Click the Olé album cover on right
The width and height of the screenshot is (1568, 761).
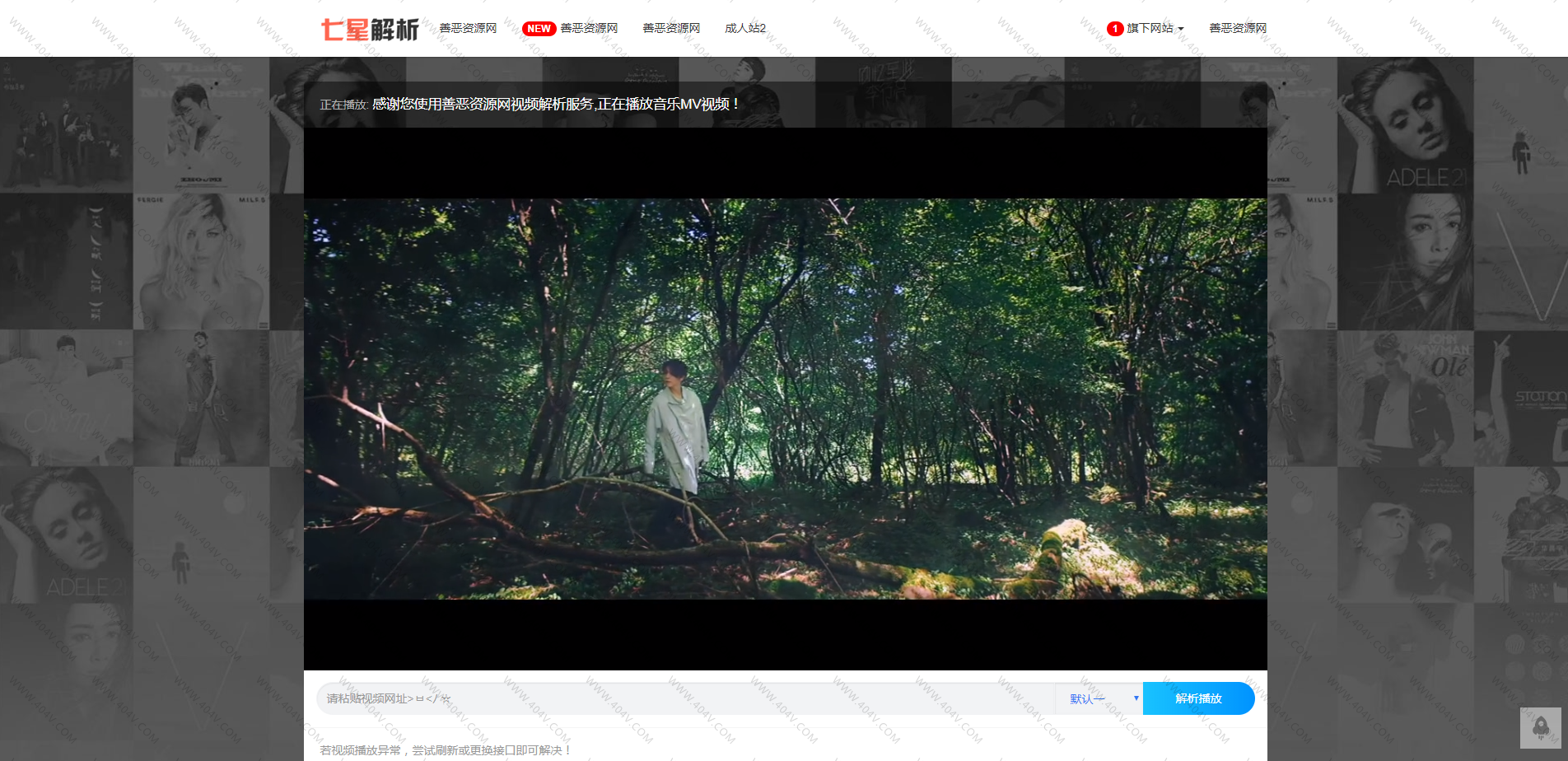point(1405,399)
